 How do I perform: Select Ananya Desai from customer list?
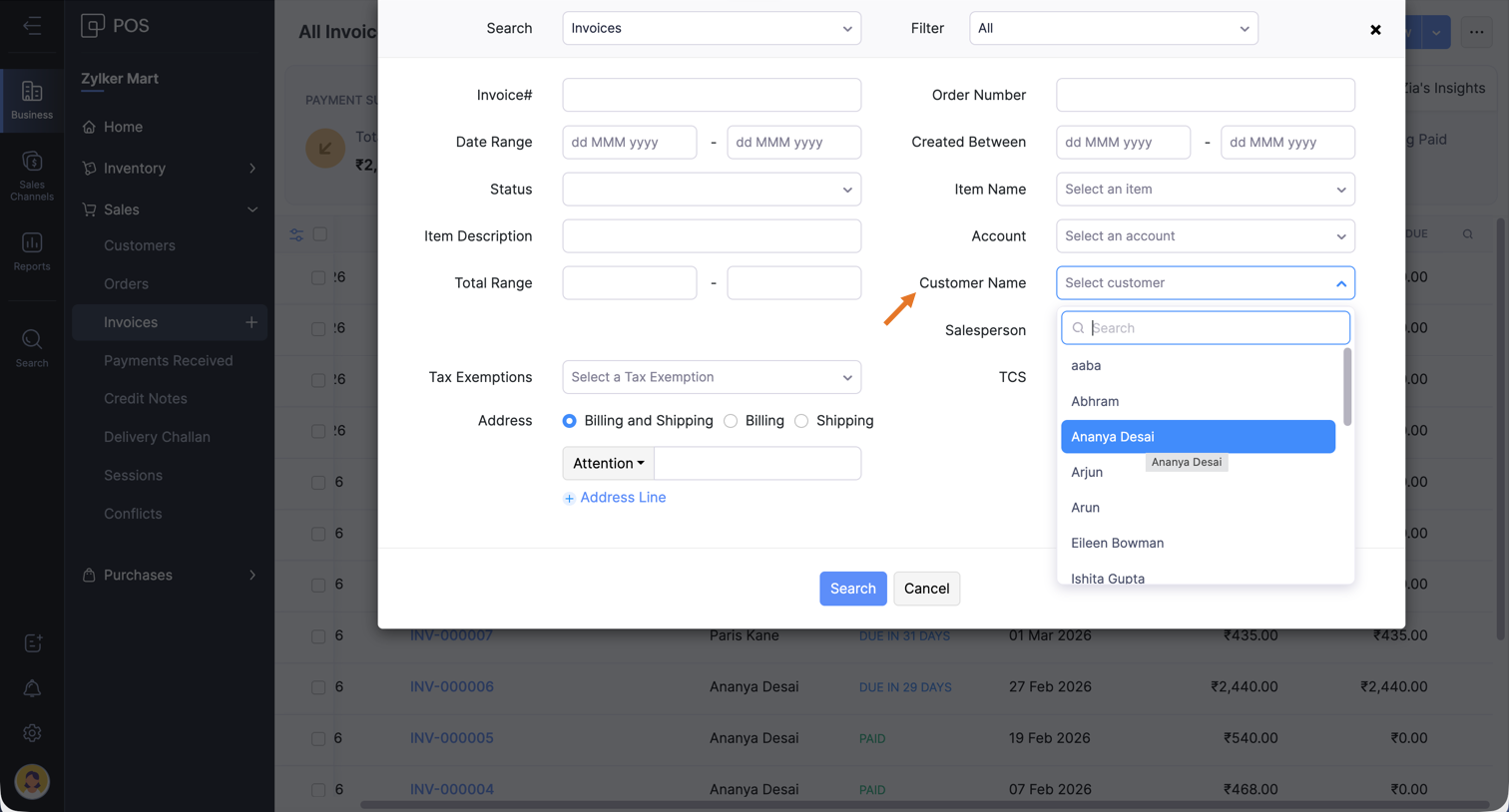[1197, 437]
